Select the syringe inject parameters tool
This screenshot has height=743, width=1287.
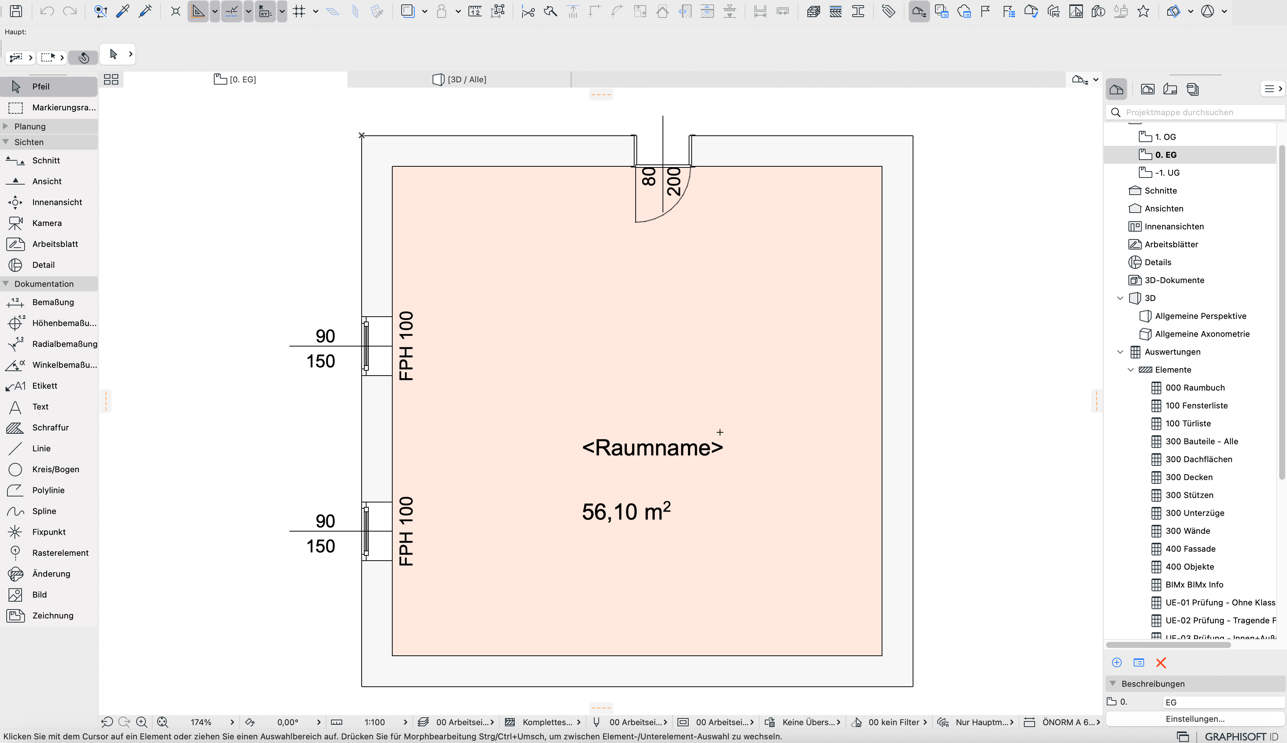pyautogui.click(x=145, y=12)
